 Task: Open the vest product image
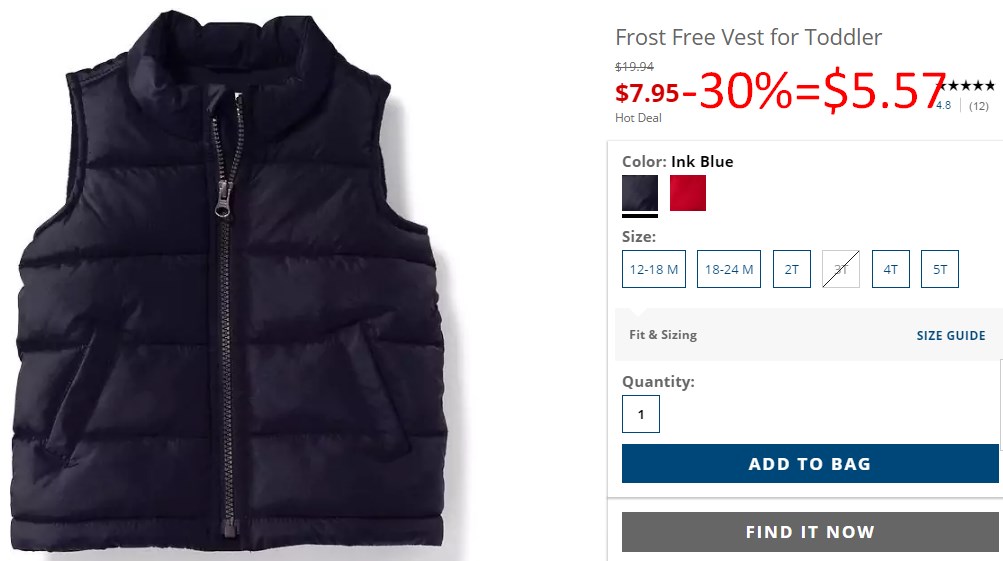230,280
